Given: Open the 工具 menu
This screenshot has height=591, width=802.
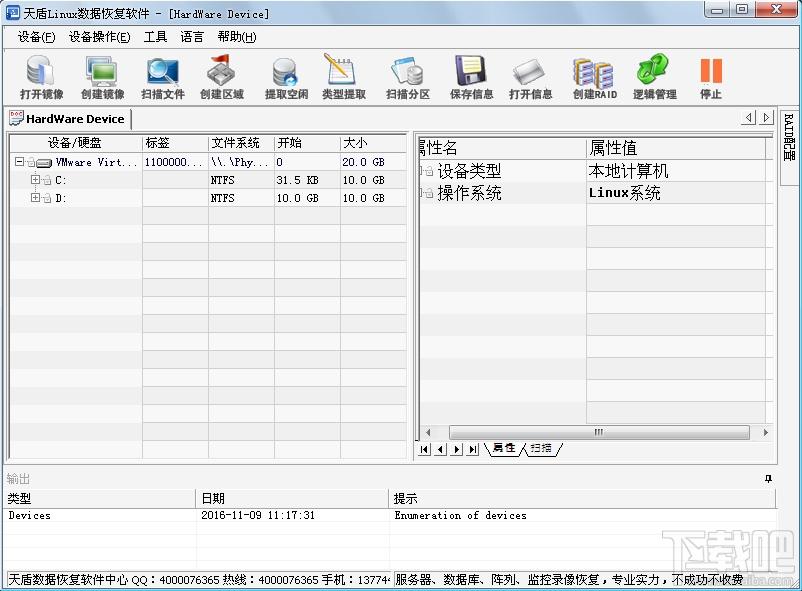Looking at the screenshot, I should (x=155, y=37).
